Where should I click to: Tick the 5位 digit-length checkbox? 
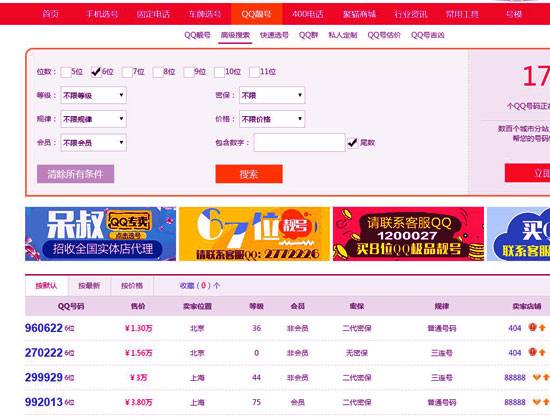click(x=66, y=72)
